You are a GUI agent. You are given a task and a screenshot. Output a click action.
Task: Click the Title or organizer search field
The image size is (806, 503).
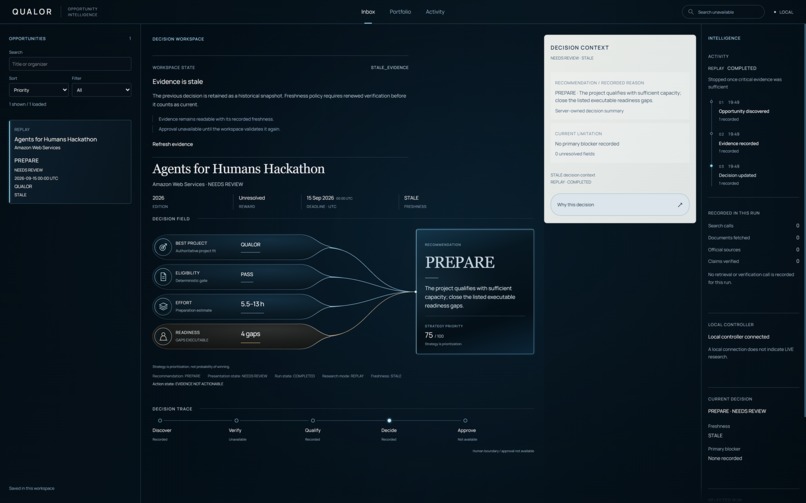pos(70,64)
